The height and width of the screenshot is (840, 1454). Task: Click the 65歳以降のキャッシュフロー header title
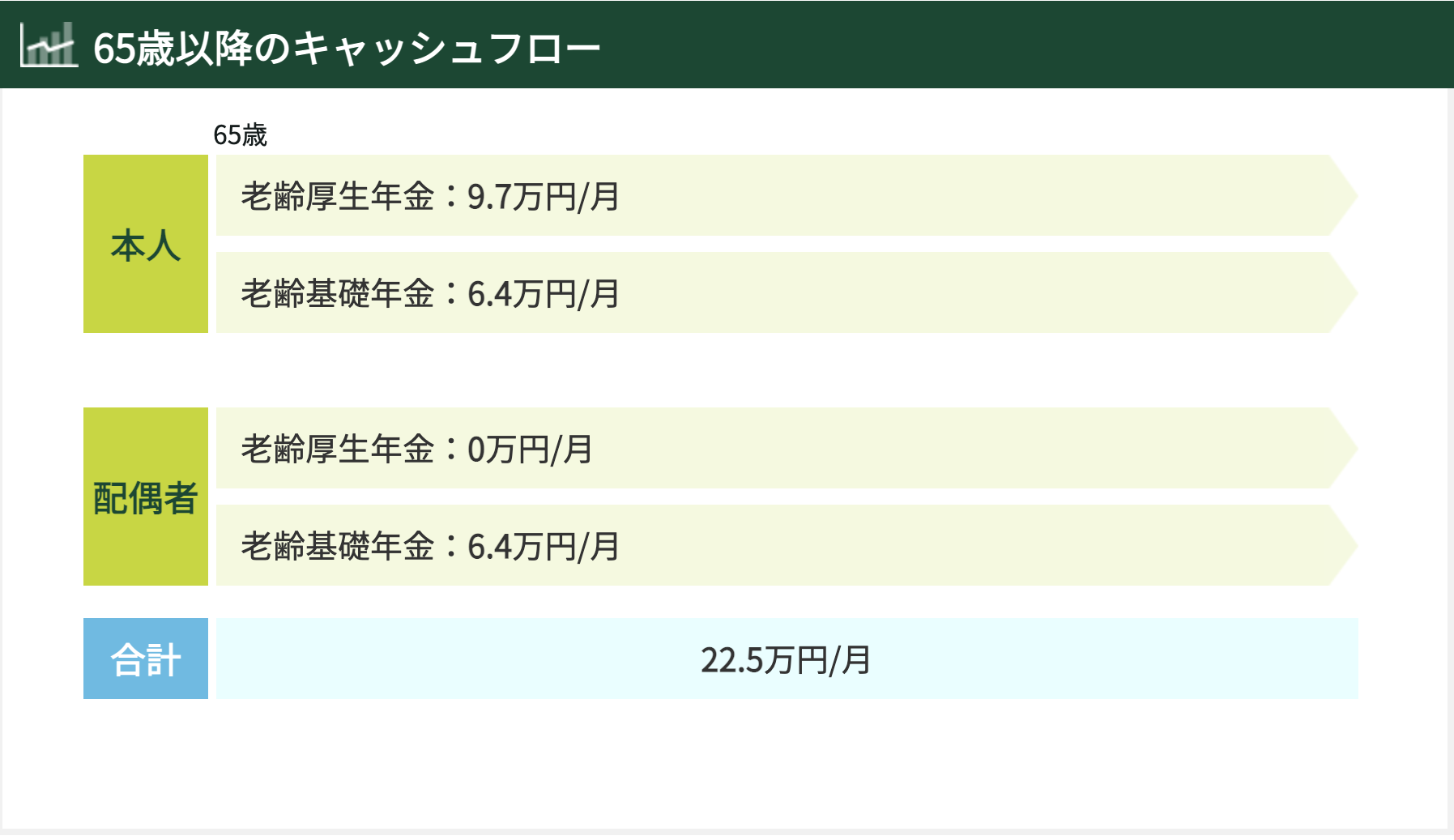[x=347, y=48]
